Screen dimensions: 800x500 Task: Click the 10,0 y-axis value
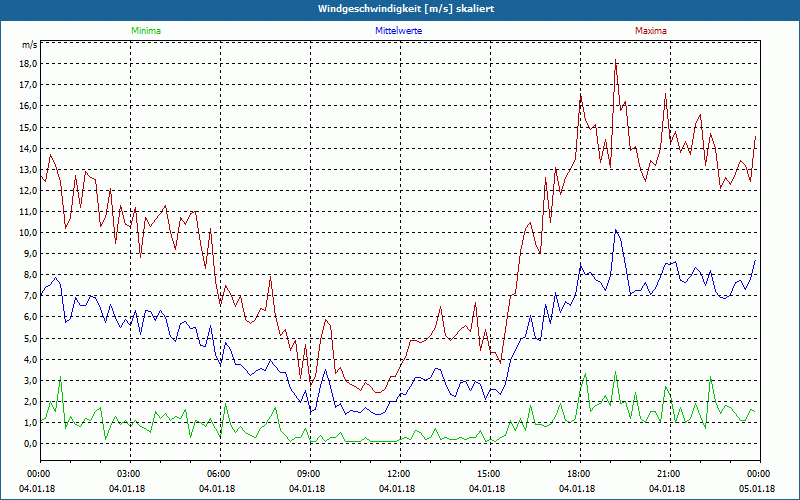tap(29, 233)
